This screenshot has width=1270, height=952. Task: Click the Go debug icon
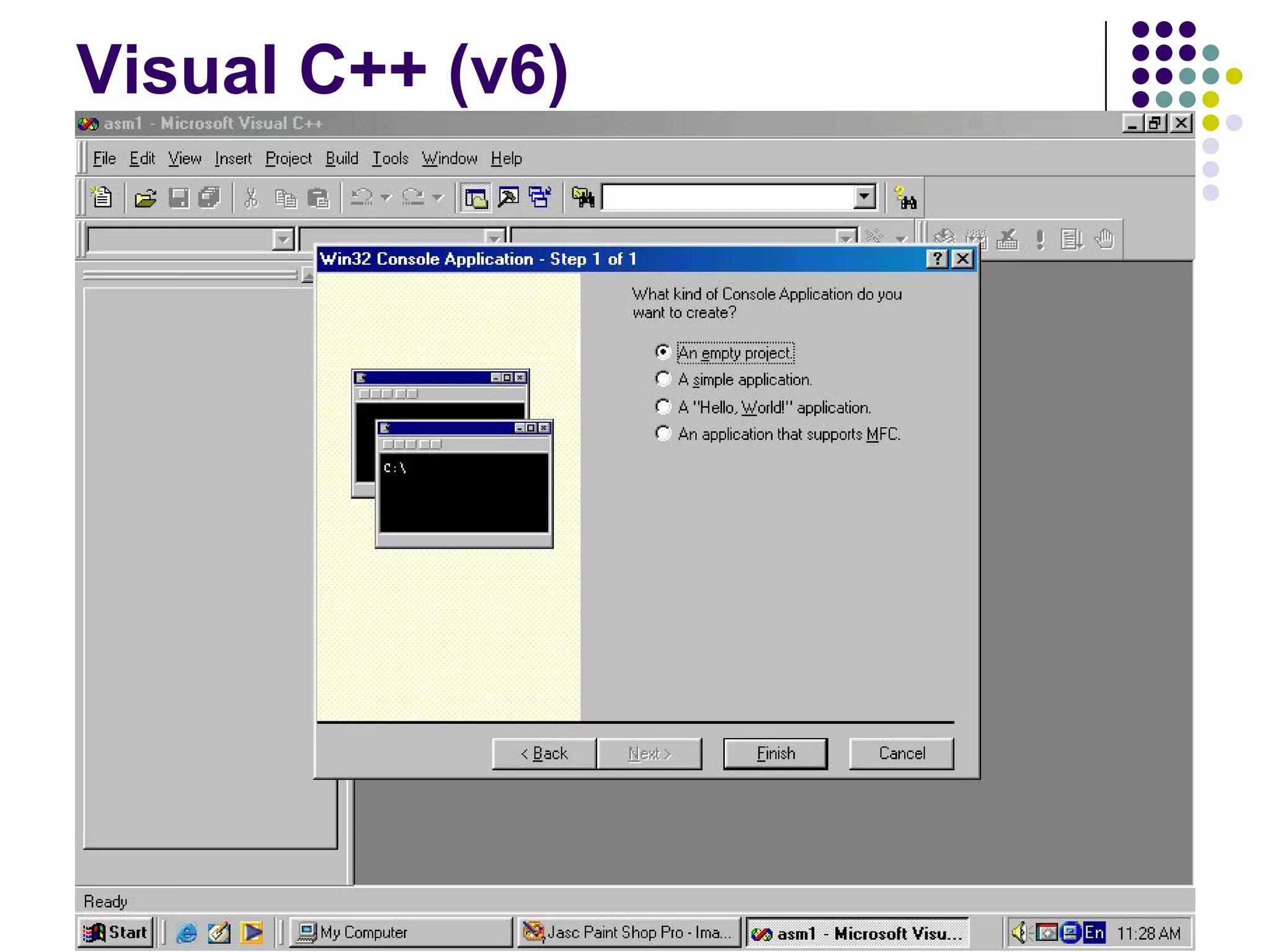pos(1072,239)
